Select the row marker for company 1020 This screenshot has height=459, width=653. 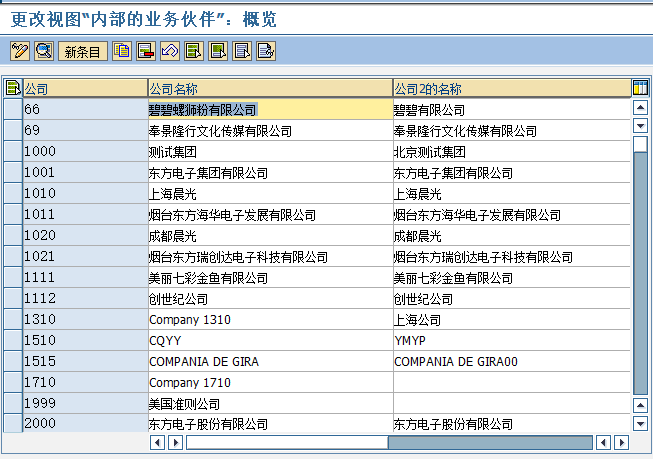pos(13,235)
